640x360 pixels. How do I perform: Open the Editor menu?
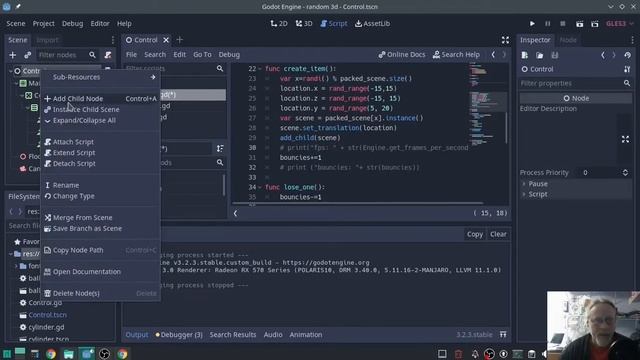[x=100, y=24]
